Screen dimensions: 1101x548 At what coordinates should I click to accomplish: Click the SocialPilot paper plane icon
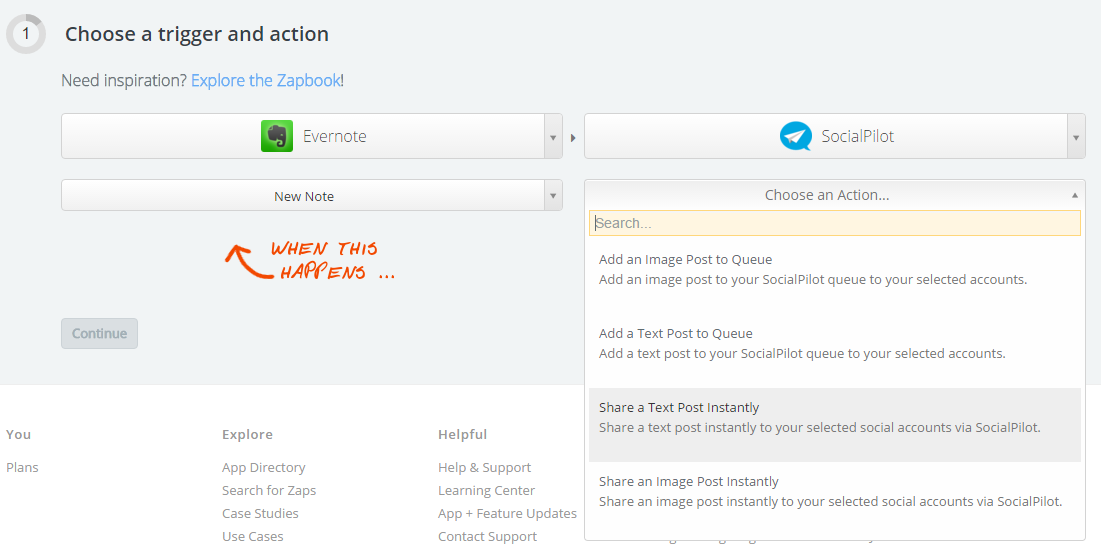click(x=796, y=136)
